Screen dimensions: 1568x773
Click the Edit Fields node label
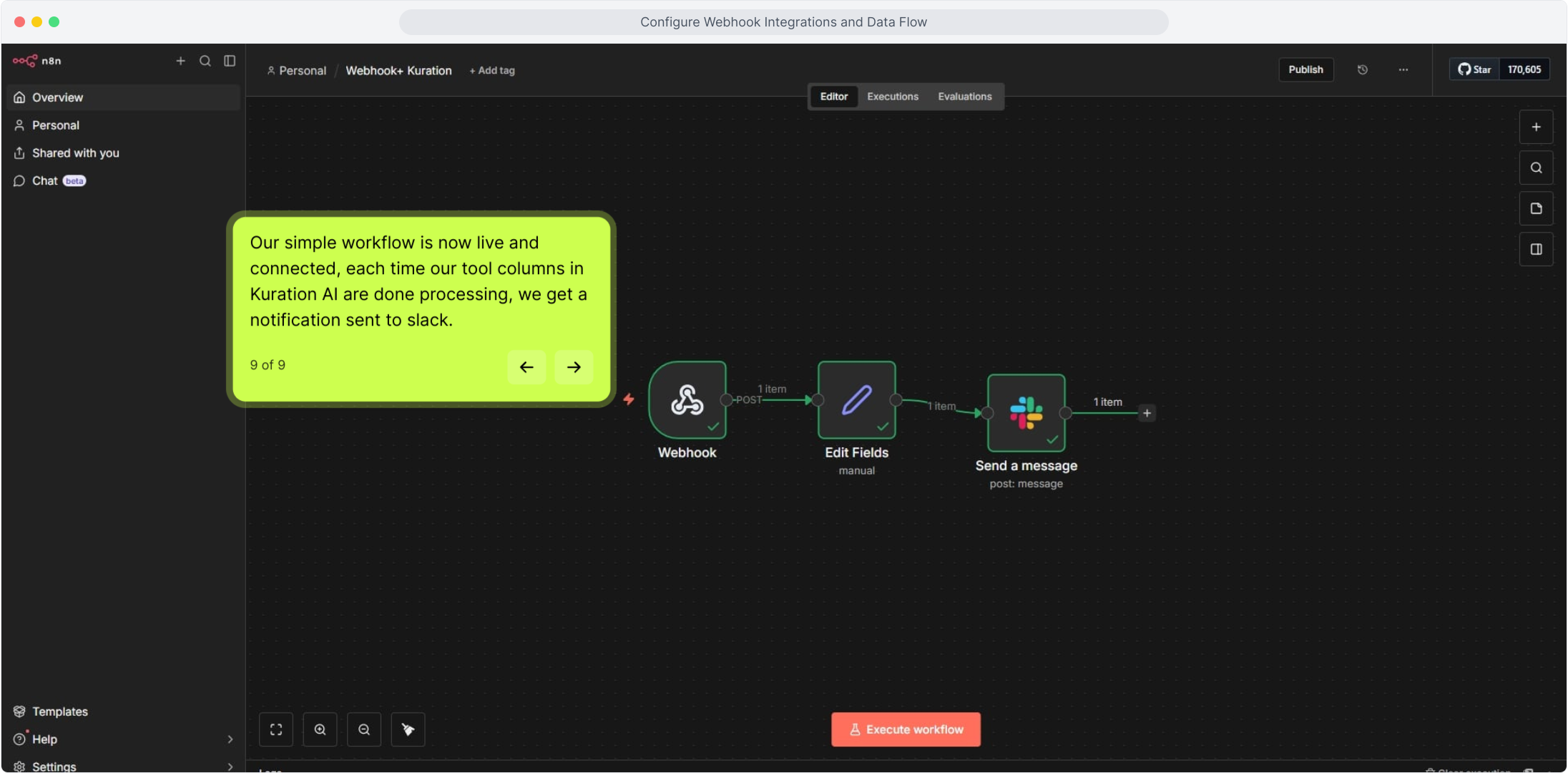[856, 453]
